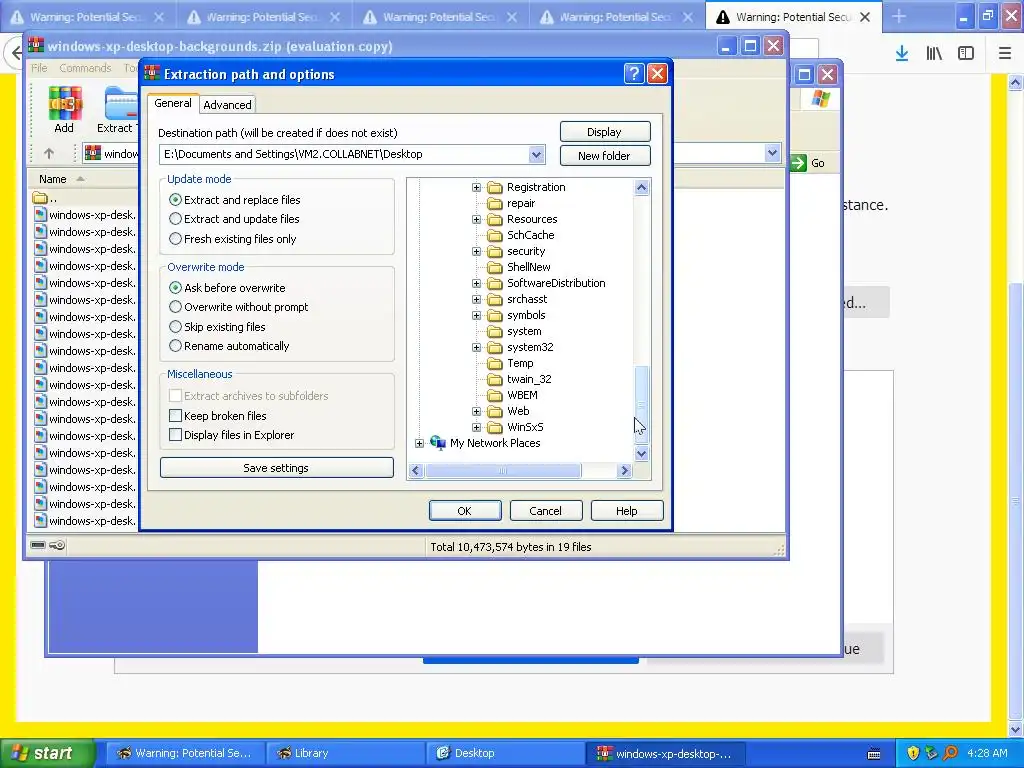The height and width of the screenshot is (768, 1024).
Task: Toggle the Firefox sidebar icon
Action: (x=966, y=54)
